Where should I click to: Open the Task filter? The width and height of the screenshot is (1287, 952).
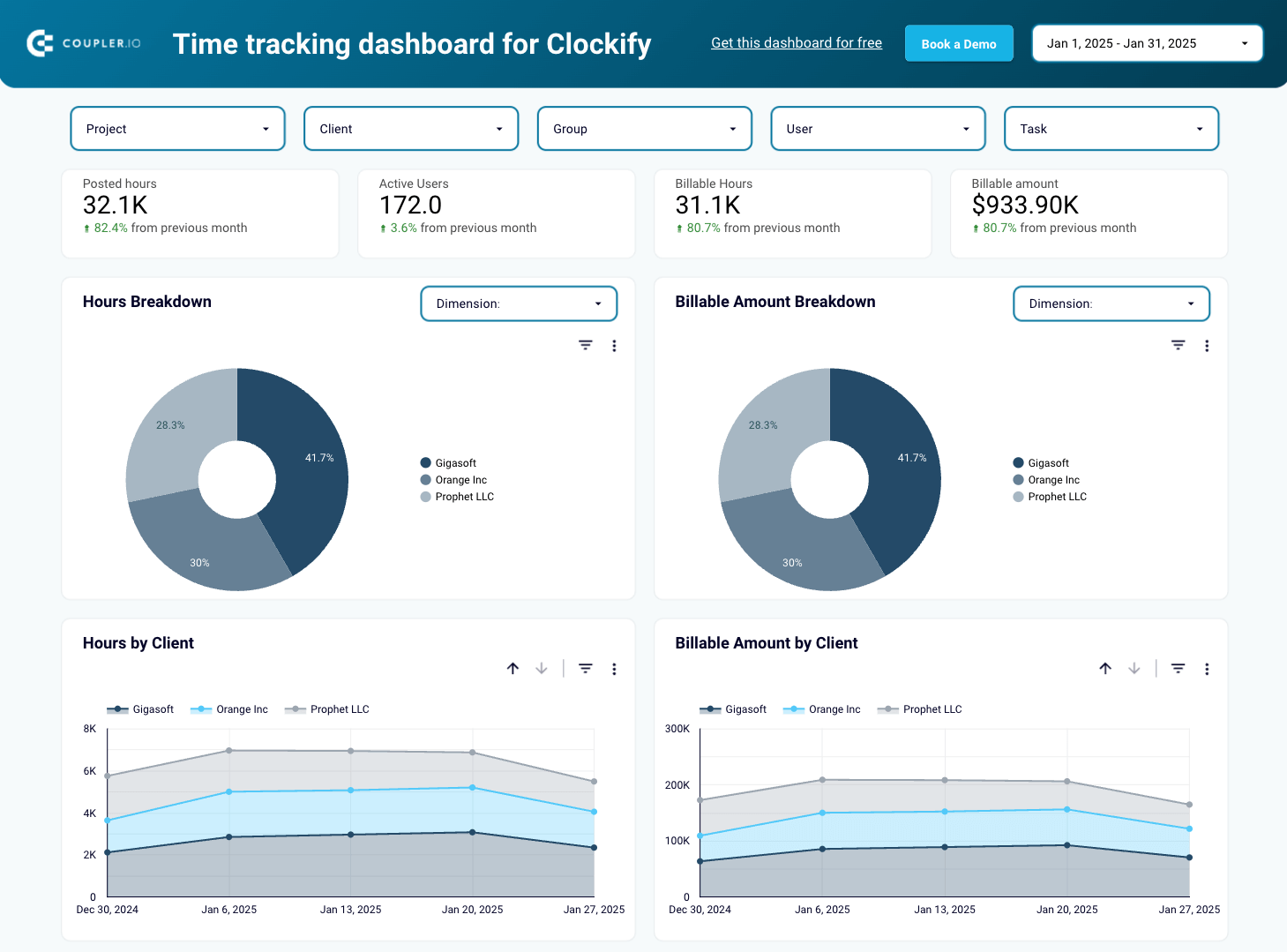pos(1111,128)
